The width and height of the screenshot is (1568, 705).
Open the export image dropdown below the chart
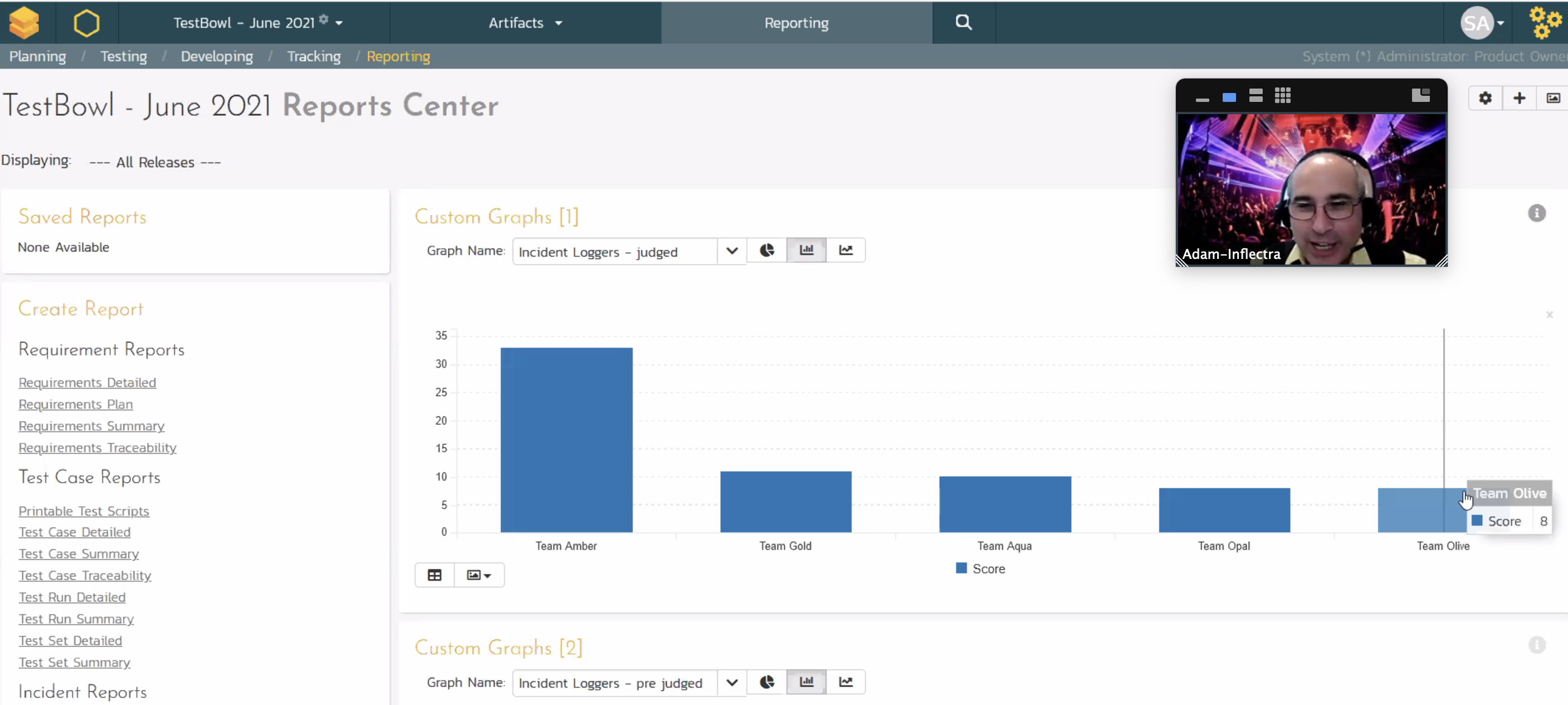click(x=478, y=575)
